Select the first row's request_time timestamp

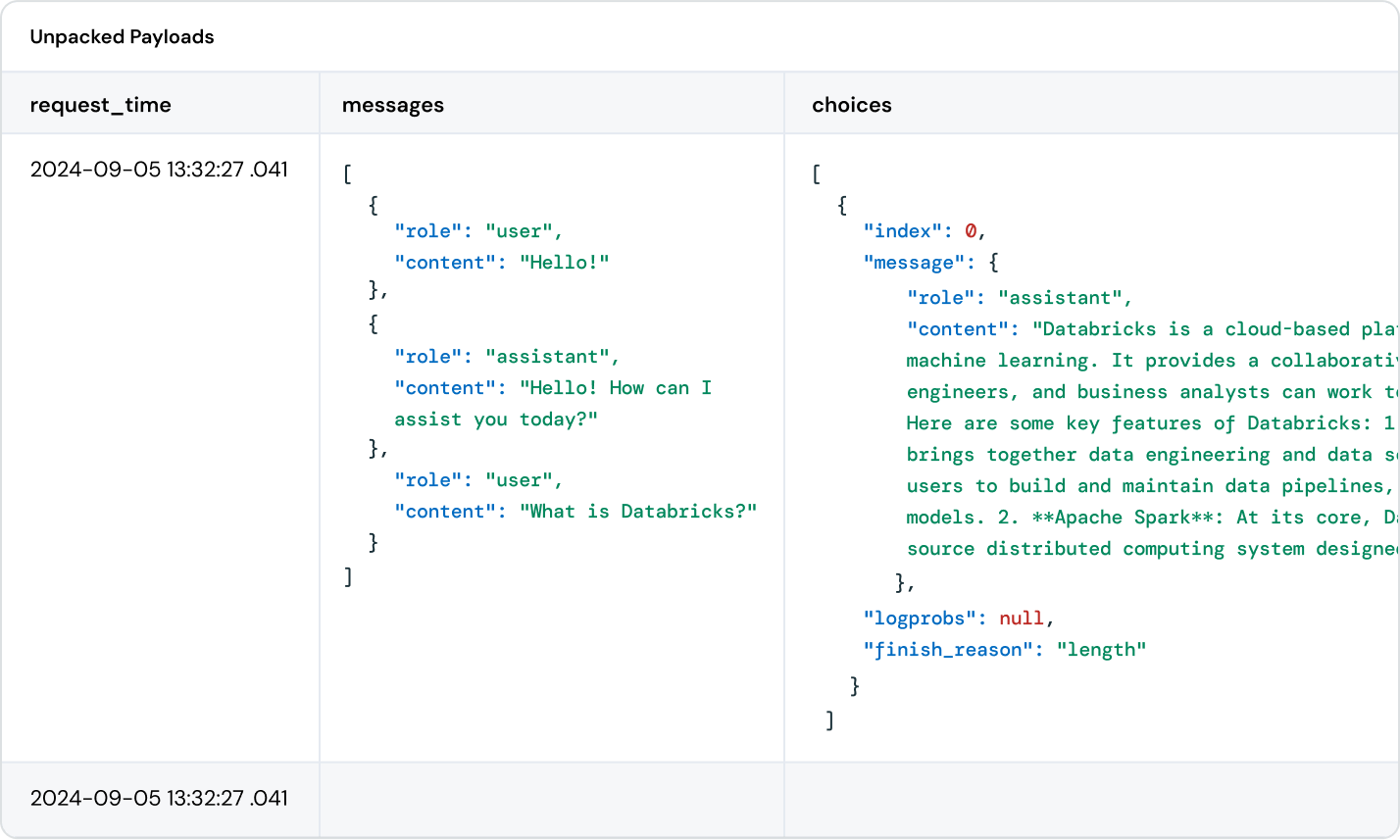coord(159,169)
